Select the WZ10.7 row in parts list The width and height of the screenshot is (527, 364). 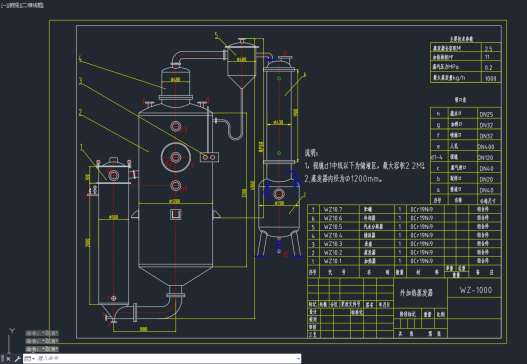(404, 209)
